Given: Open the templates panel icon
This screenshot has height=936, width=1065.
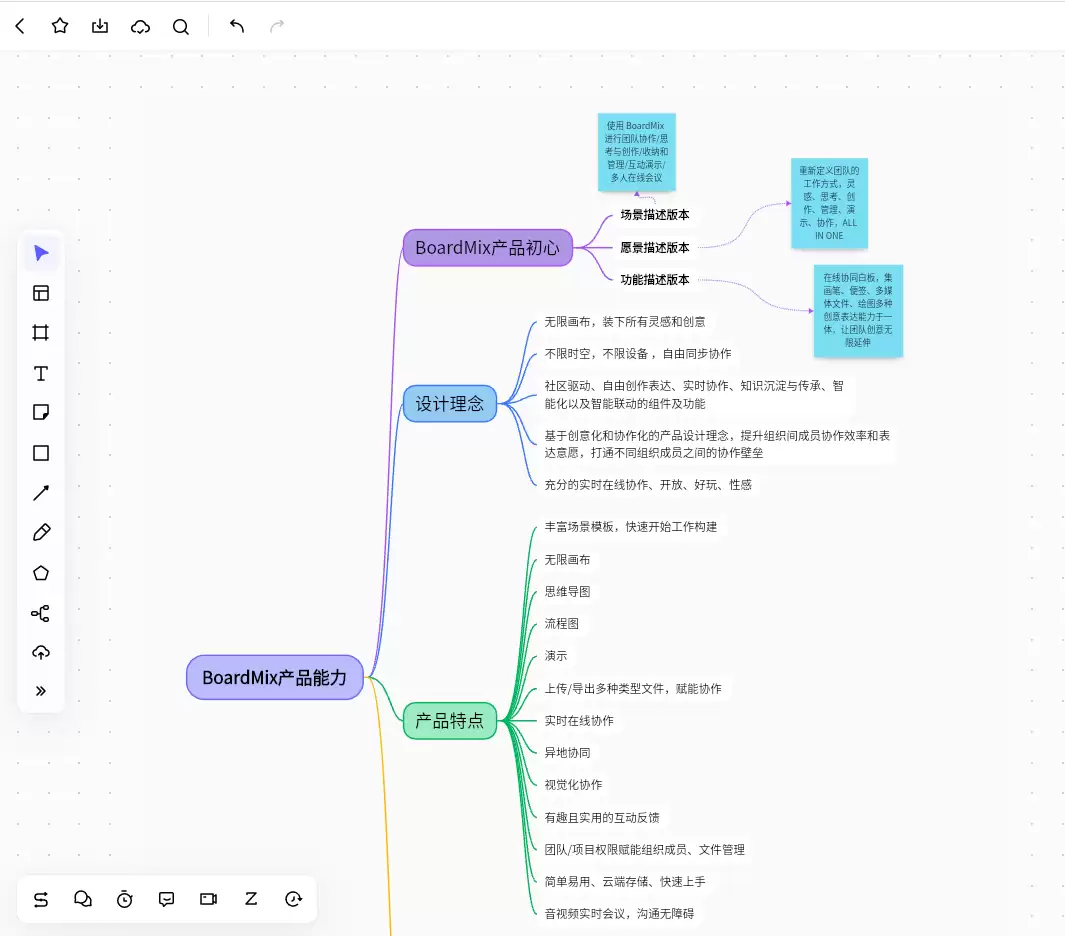Looking at the screenshot, I should (x=41, y=293).
